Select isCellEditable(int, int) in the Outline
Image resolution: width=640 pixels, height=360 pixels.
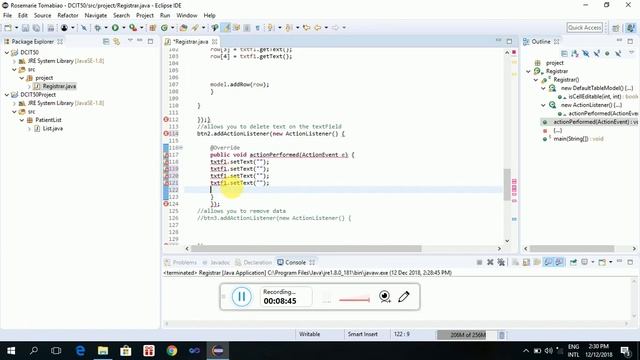coord(598,97)
